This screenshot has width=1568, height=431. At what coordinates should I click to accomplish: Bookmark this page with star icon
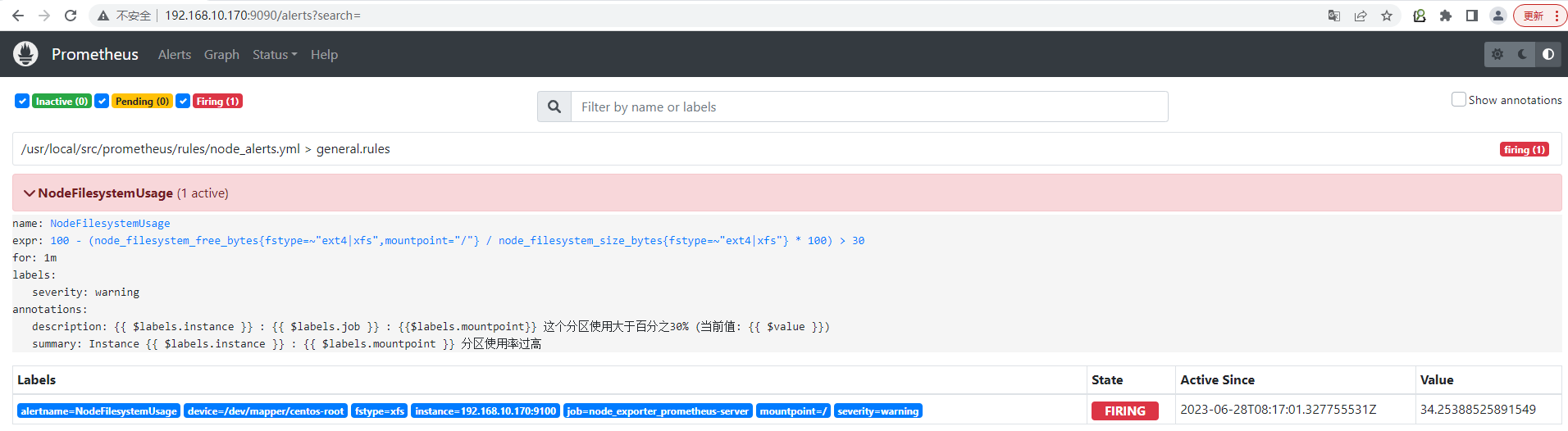point(1387,16)
